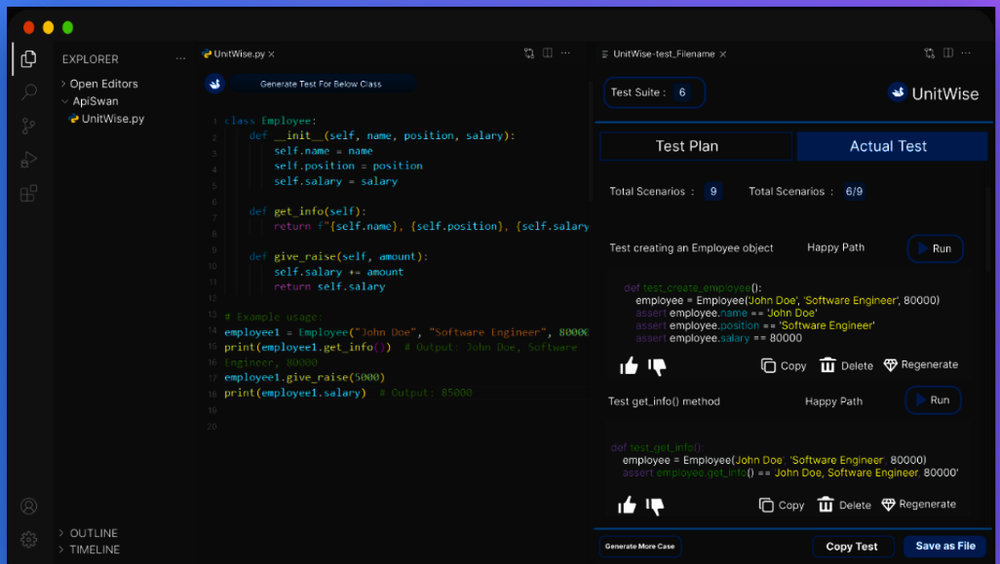Click the Total Scenarios value 9

pos(713,191)
